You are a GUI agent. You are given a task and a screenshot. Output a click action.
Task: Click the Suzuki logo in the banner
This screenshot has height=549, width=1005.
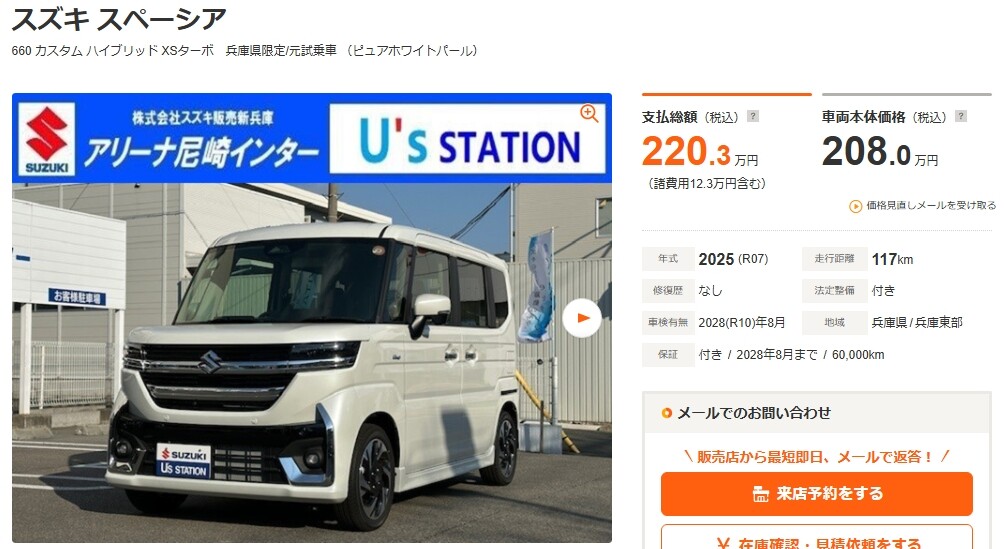[x=47, y=139]
